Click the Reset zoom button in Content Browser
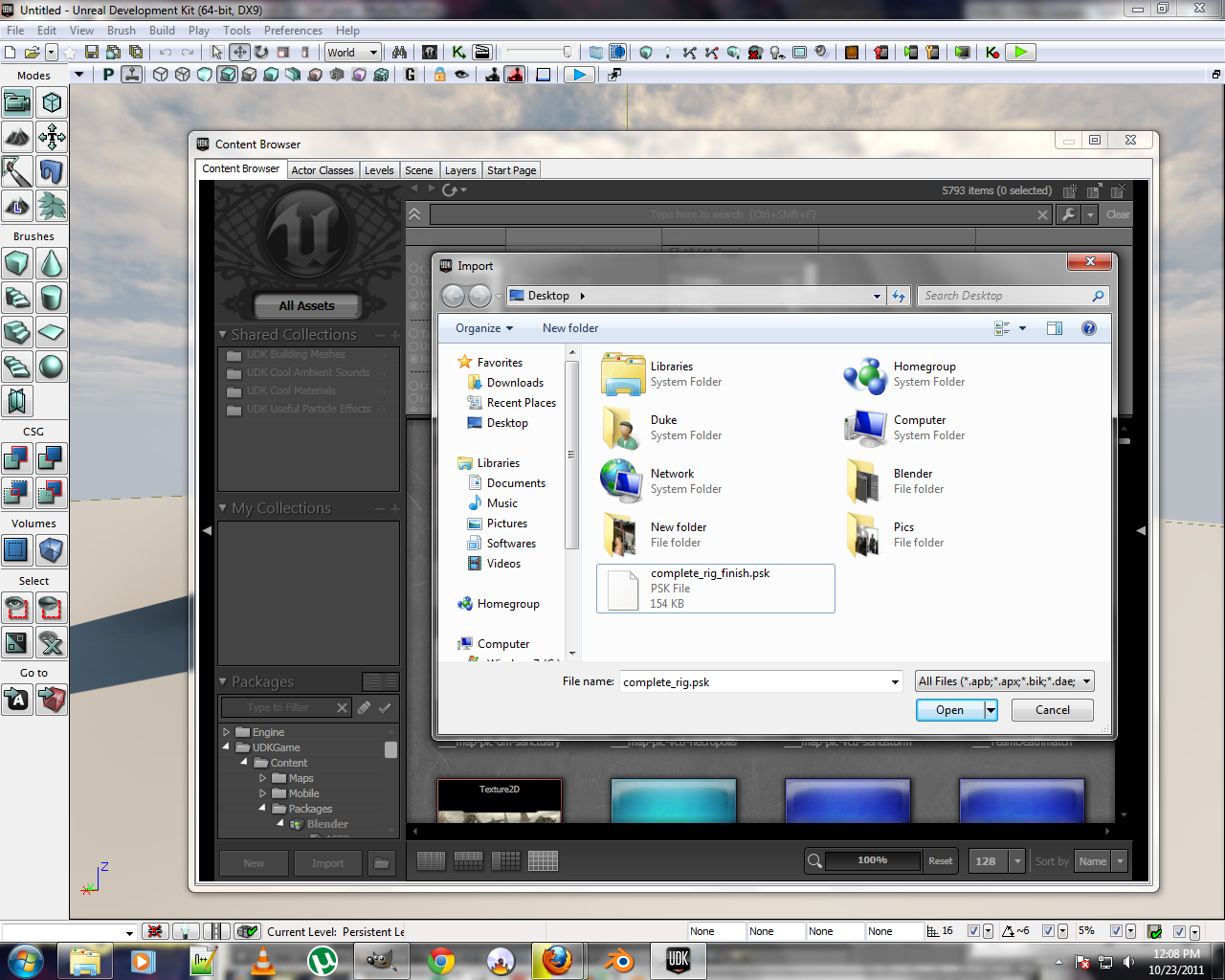The image size is (1225, 980). coord(941,861)
